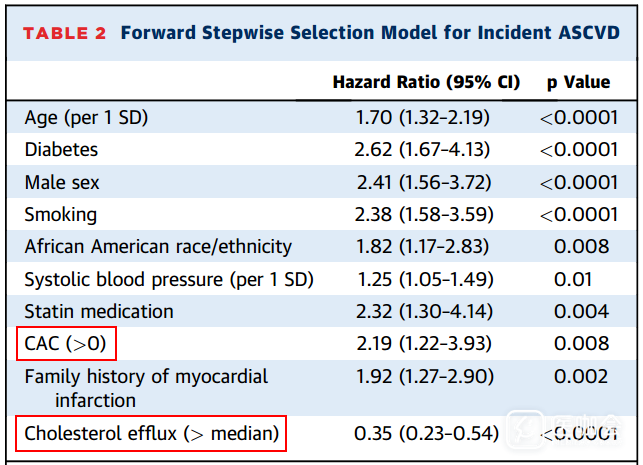643x465 pixels.
Task: Select the 'Age (per 1 SD)' row label
Action: click(x=86, y=118)
